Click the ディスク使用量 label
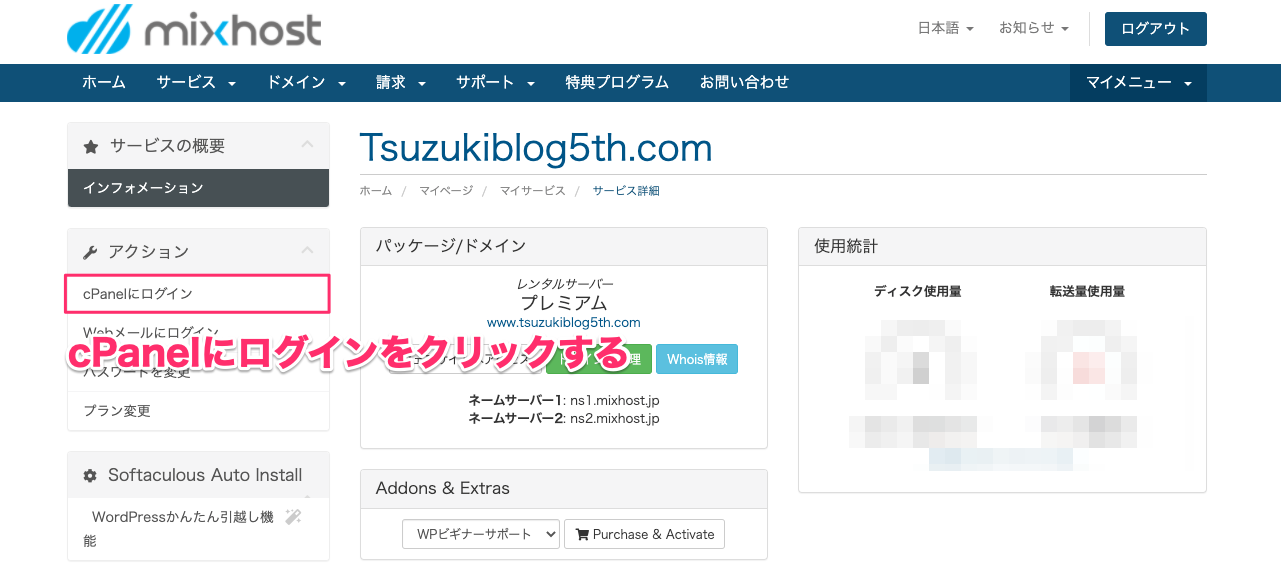The width and height of the screenshot is (1281, 576). (917, 292)
